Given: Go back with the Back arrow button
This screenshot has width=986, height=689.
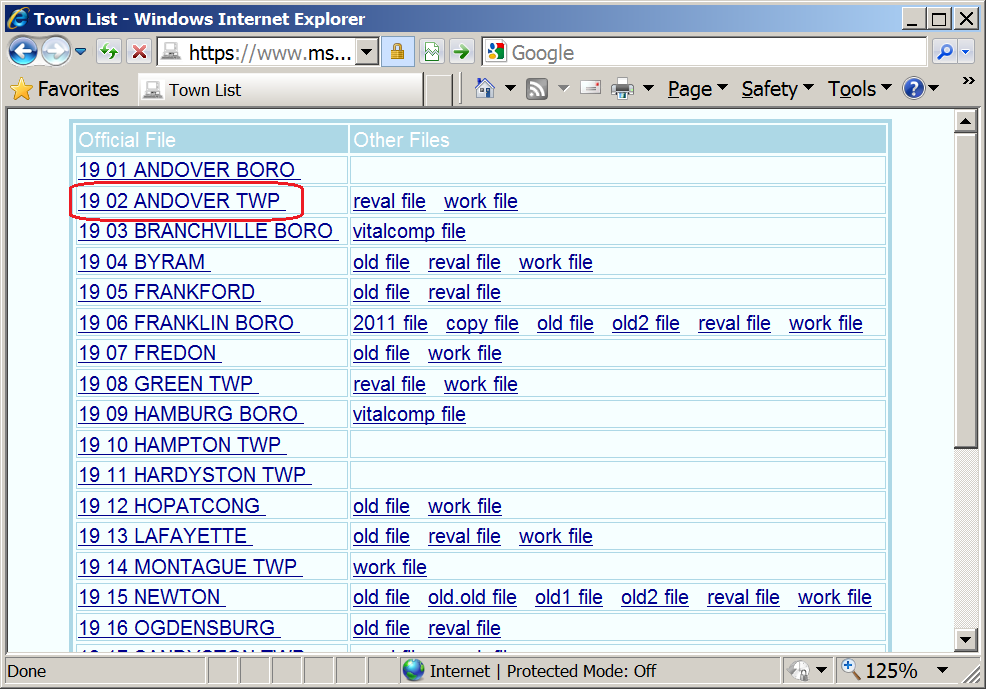Looking at the screenshot, I should [x=23, y=52].
